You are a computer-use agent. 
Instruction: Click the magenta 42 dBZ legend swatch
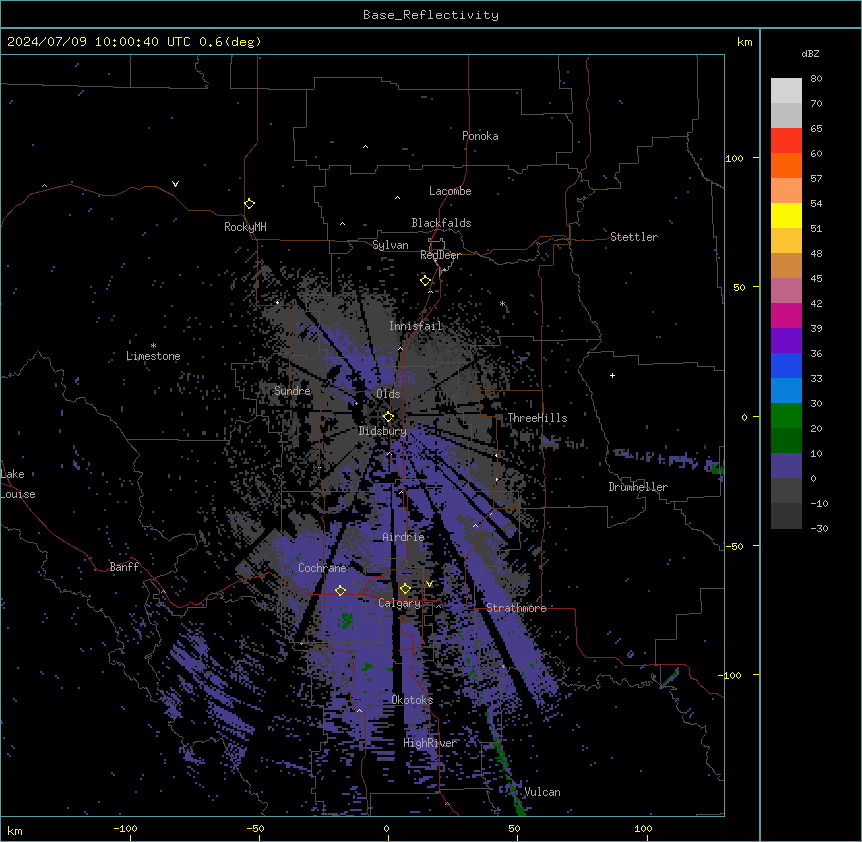[x=786, y=315]
